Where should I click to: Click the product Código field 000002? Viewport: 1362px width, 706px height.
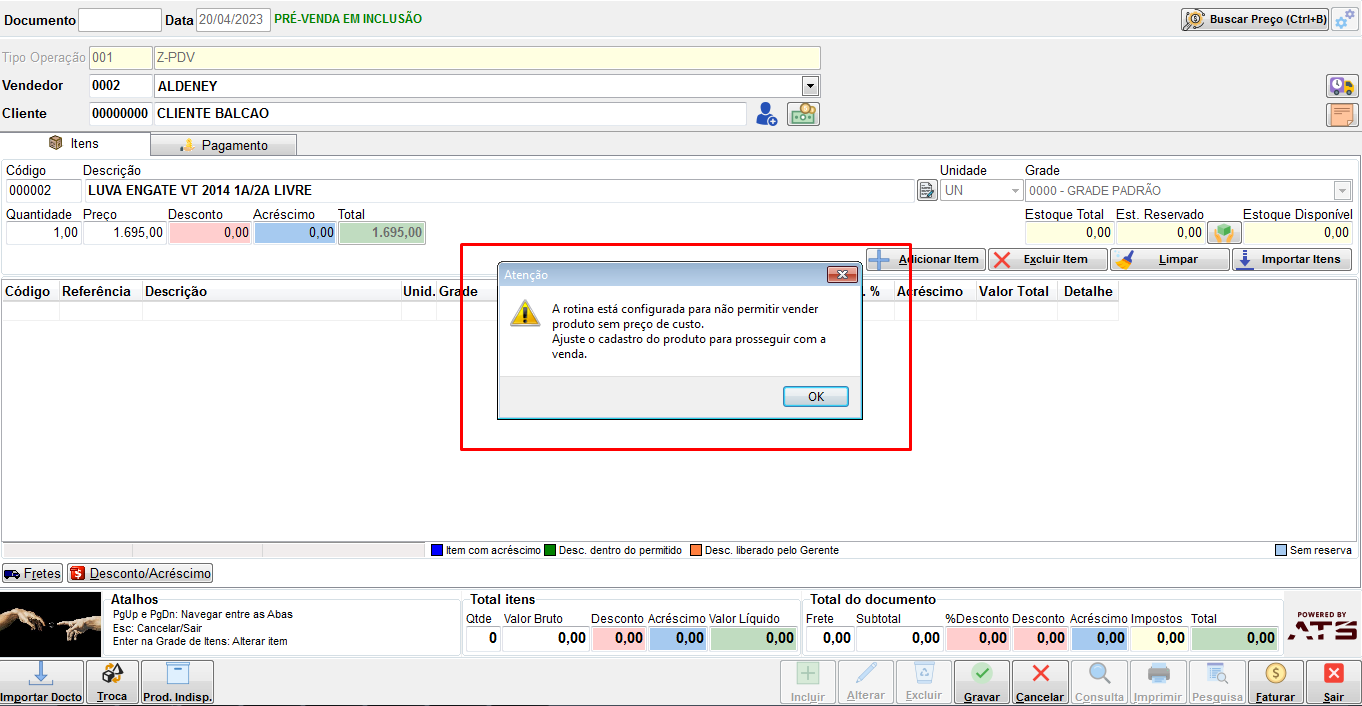[x=43, y=190]
